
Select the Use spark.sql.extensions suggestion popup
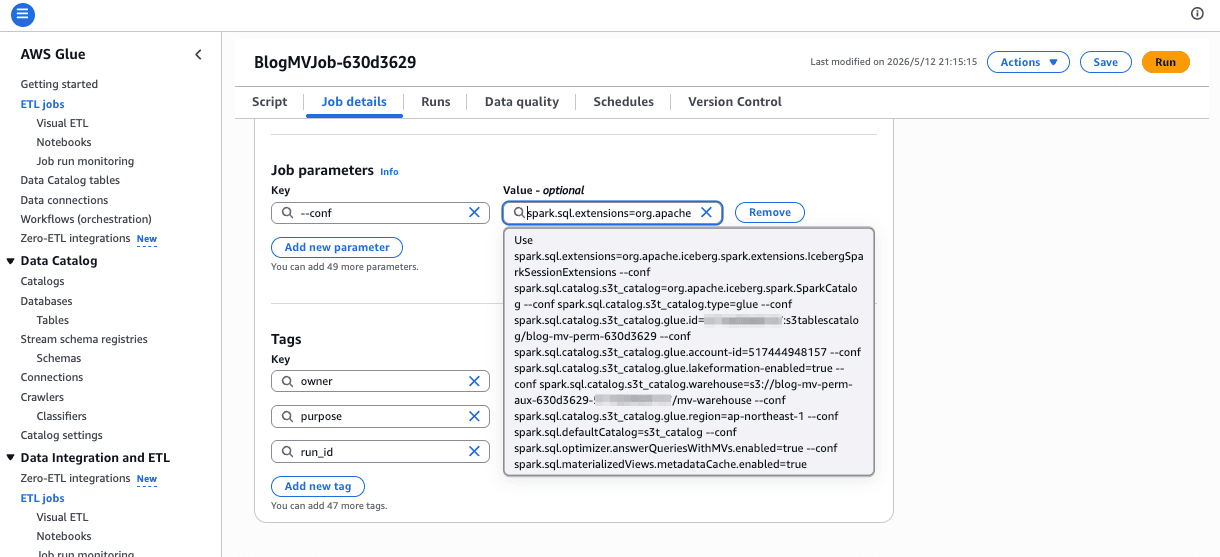(x=689, y=352)
